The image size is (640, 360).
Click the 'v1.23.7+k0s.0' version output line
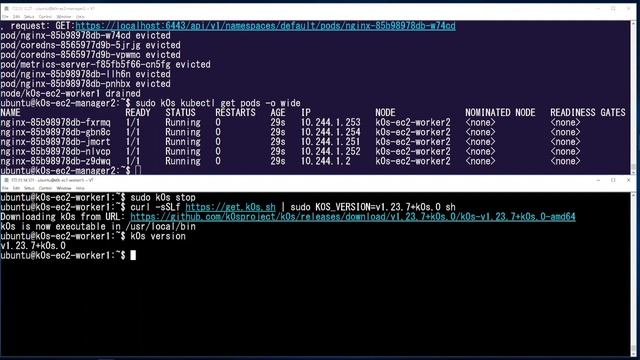(x=33, y=246)
